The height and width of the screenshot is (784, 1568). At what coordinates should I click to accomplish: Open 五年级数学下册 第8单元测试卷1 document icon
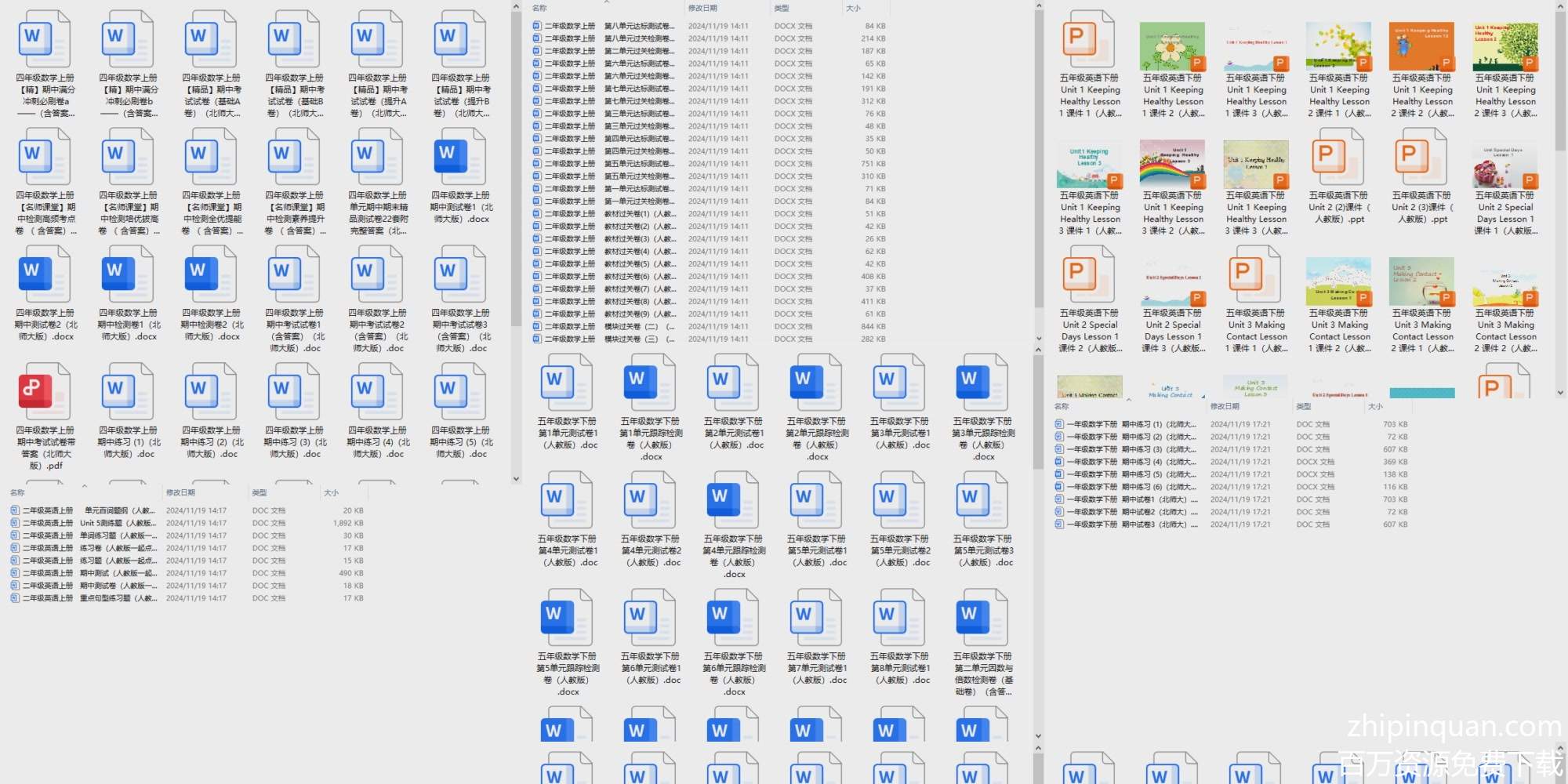point(899,617)
